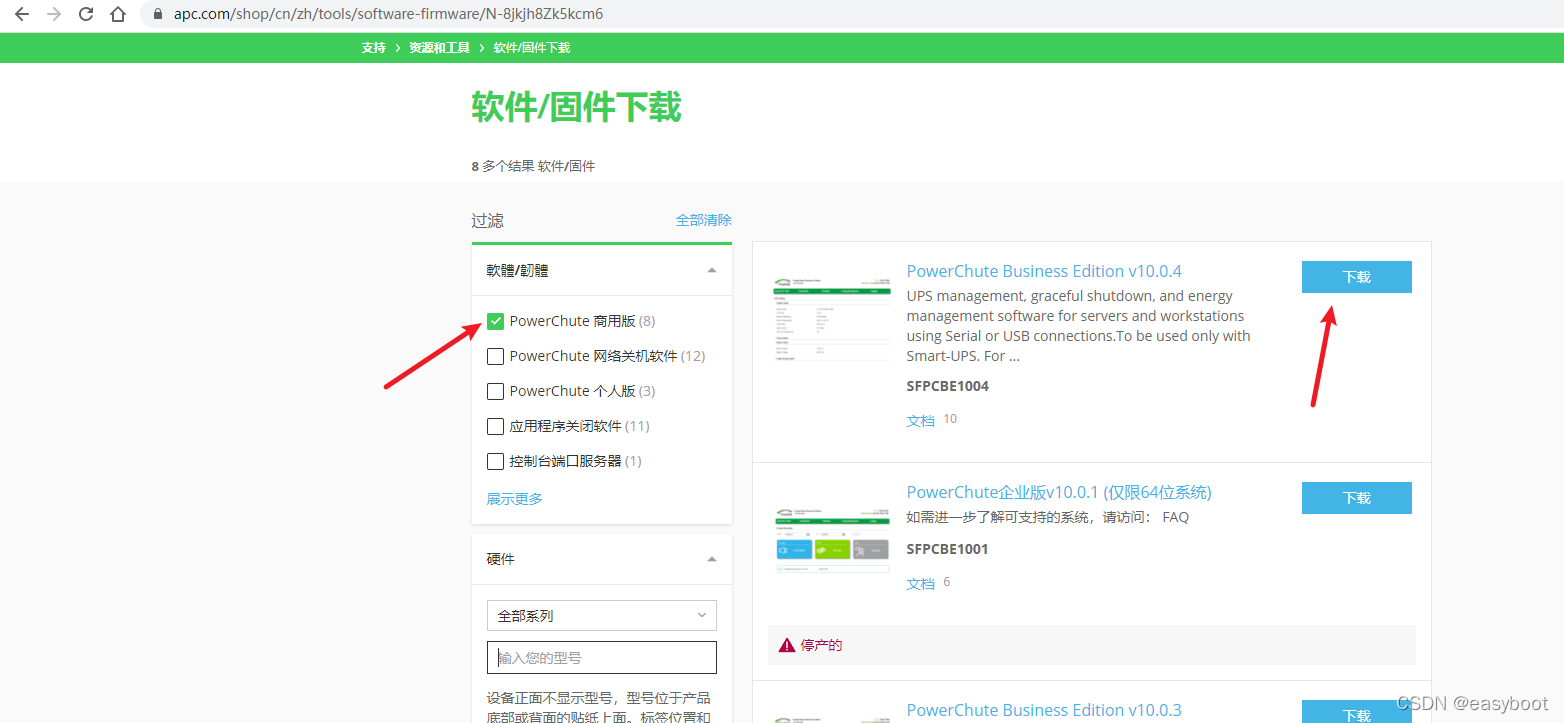Open 文档 link for SFPCBE1004

click(921, 421)
